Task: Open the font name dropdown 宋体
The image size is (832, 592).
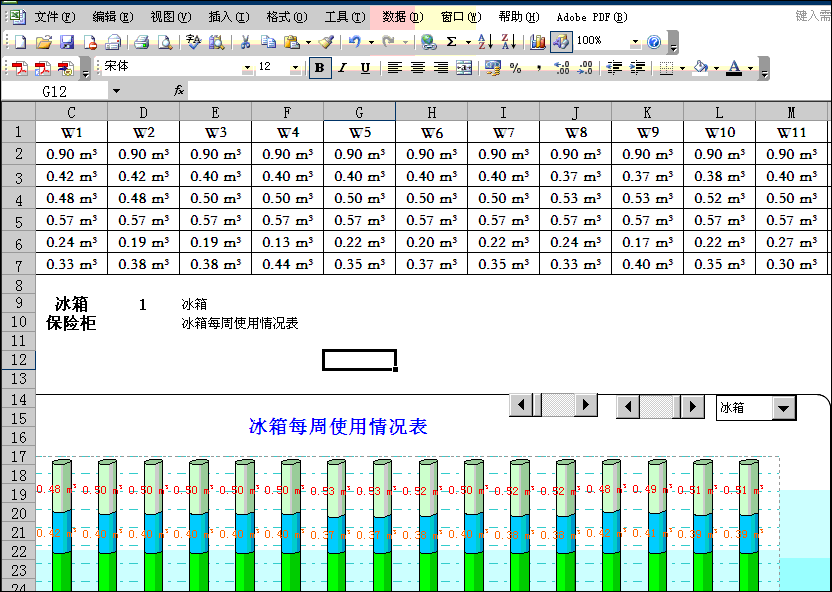Action: click(x=247, y=68)
